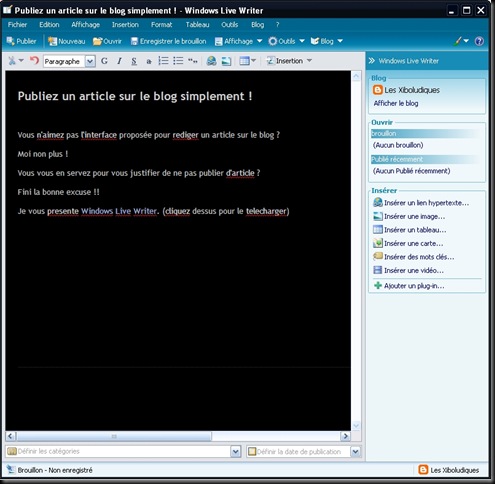This screenshot has height=484, width=495.
Task: Toggle italic formatting icon
Action: tap(119, 61)
